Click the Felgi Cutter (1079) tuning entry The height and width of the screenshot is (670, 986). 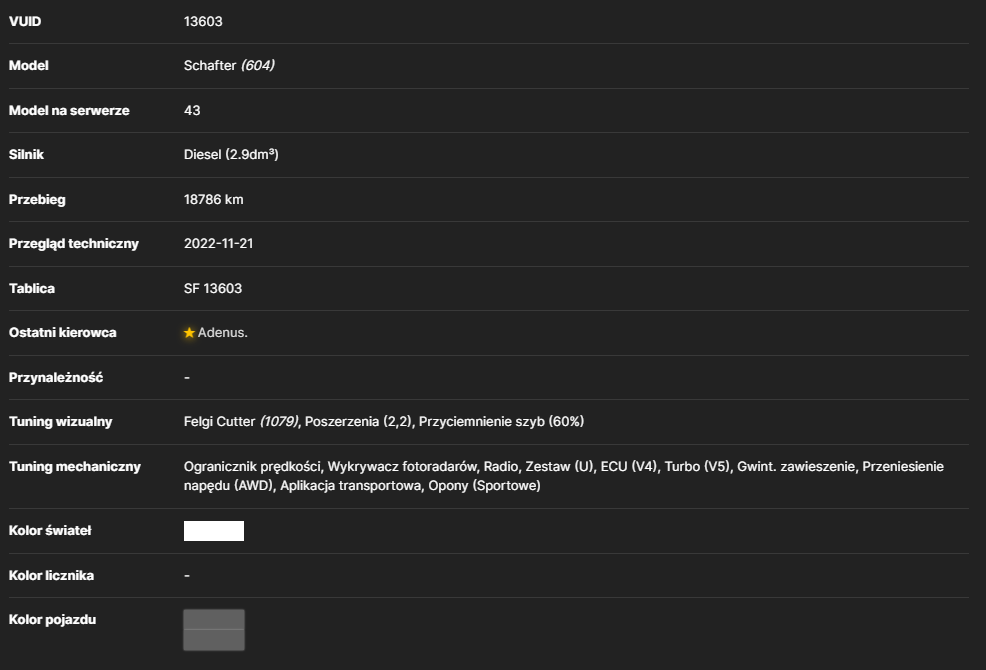pyautogui.click(x=241, y=422)
